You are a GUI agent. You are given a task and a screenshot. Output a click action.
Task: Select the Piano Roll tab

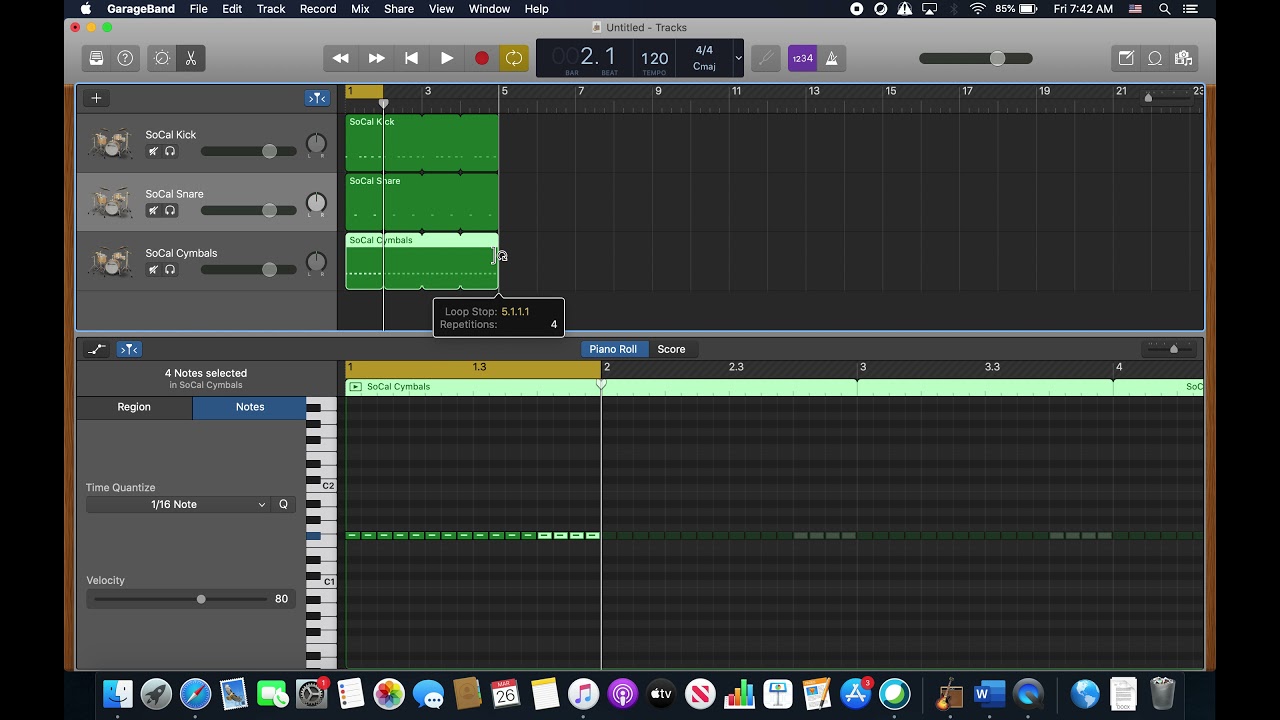(613, 349)
